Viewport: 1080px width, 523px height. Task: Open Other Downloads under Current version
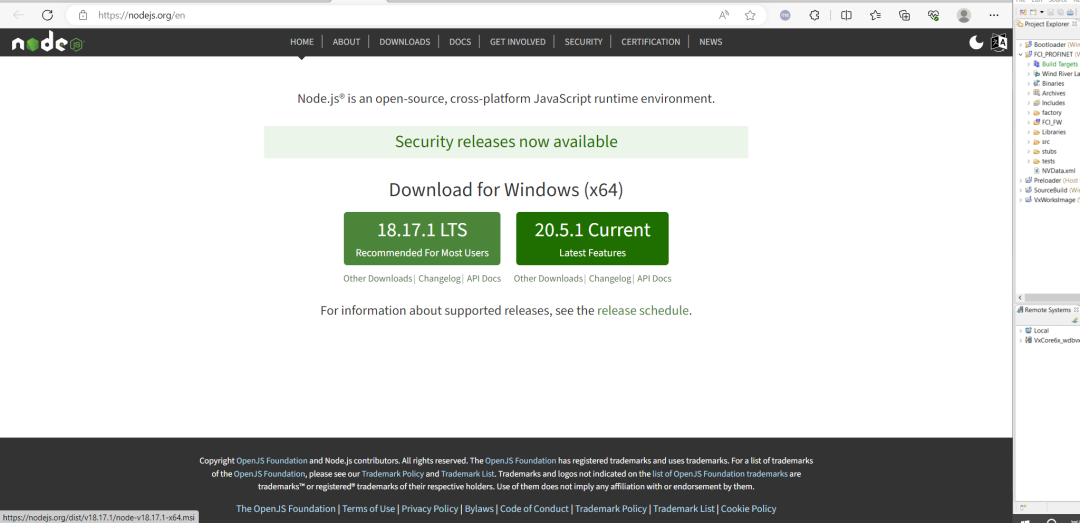(548, 278)
